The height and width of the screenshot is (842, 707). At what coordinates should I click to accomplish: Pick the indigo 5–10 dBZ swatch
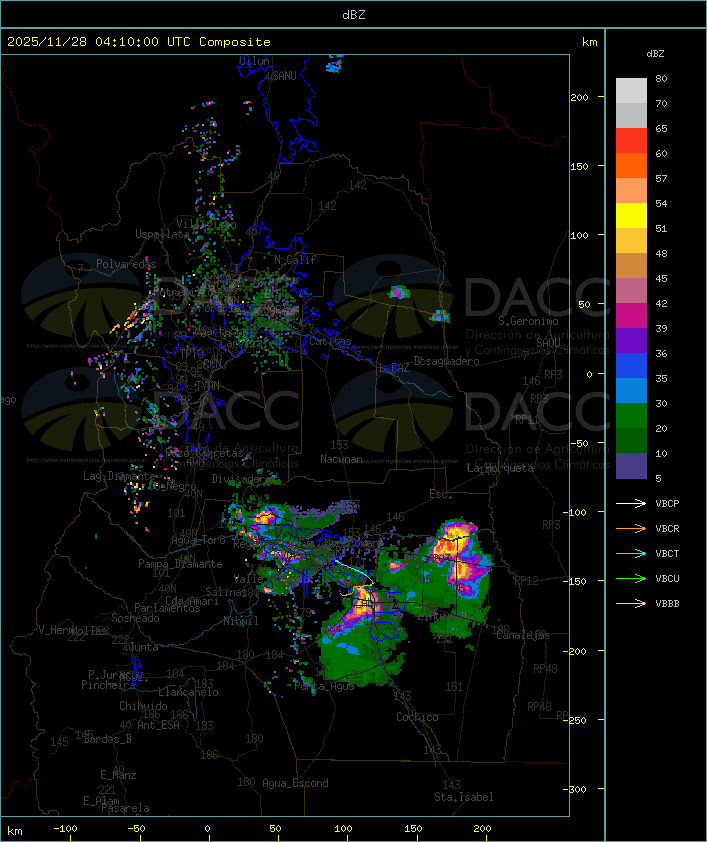point(631,466)
